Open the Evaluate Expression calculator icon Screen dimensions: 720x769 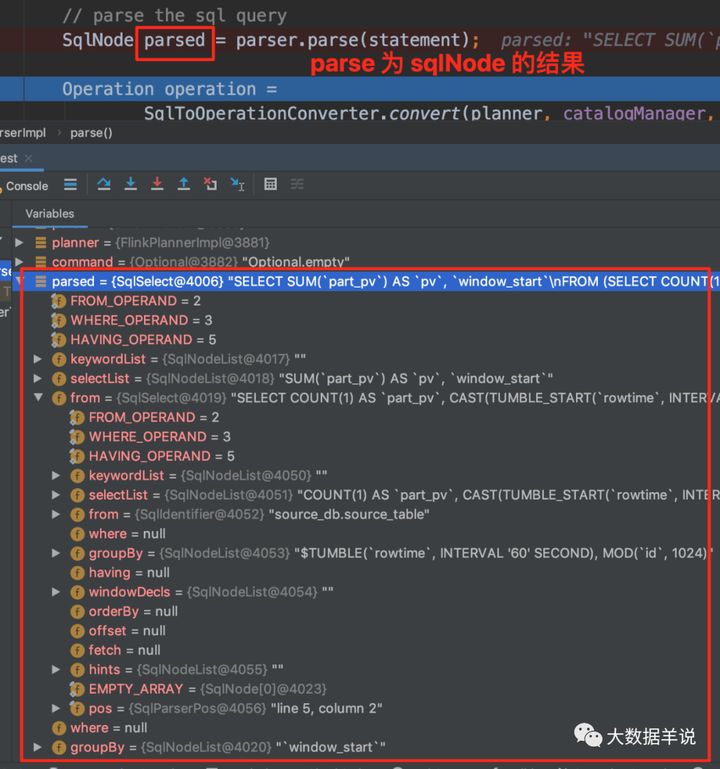[270, 184]
